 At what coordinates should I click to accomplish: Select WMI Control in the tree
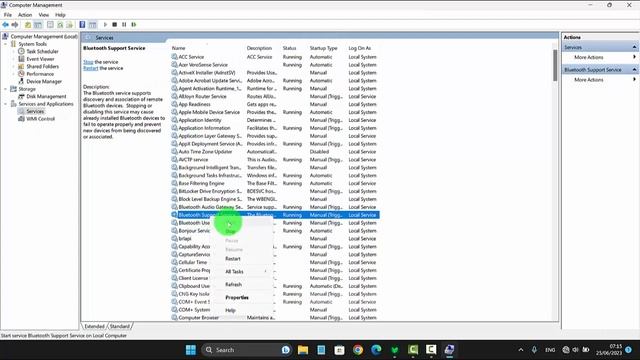coord(40,119)
